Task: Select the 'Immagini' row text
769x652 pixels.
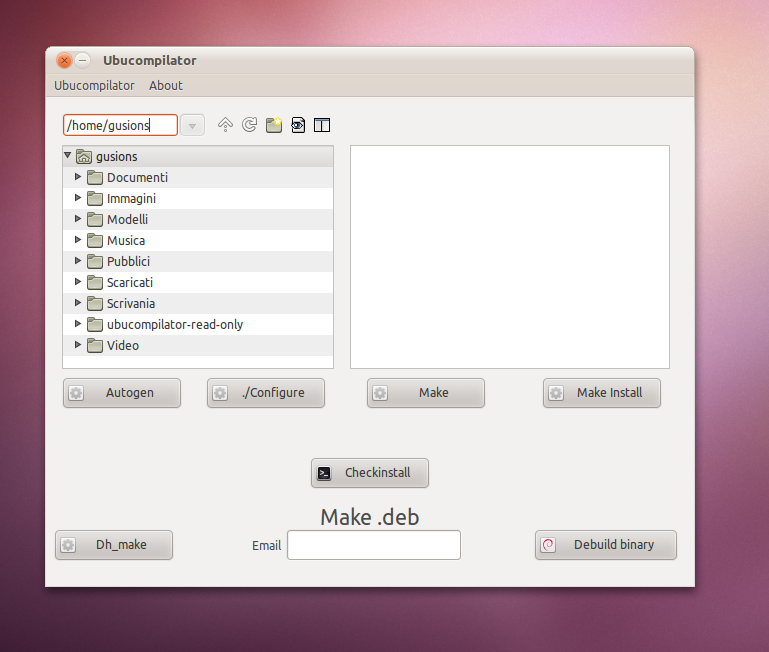Action: [131, 199]
